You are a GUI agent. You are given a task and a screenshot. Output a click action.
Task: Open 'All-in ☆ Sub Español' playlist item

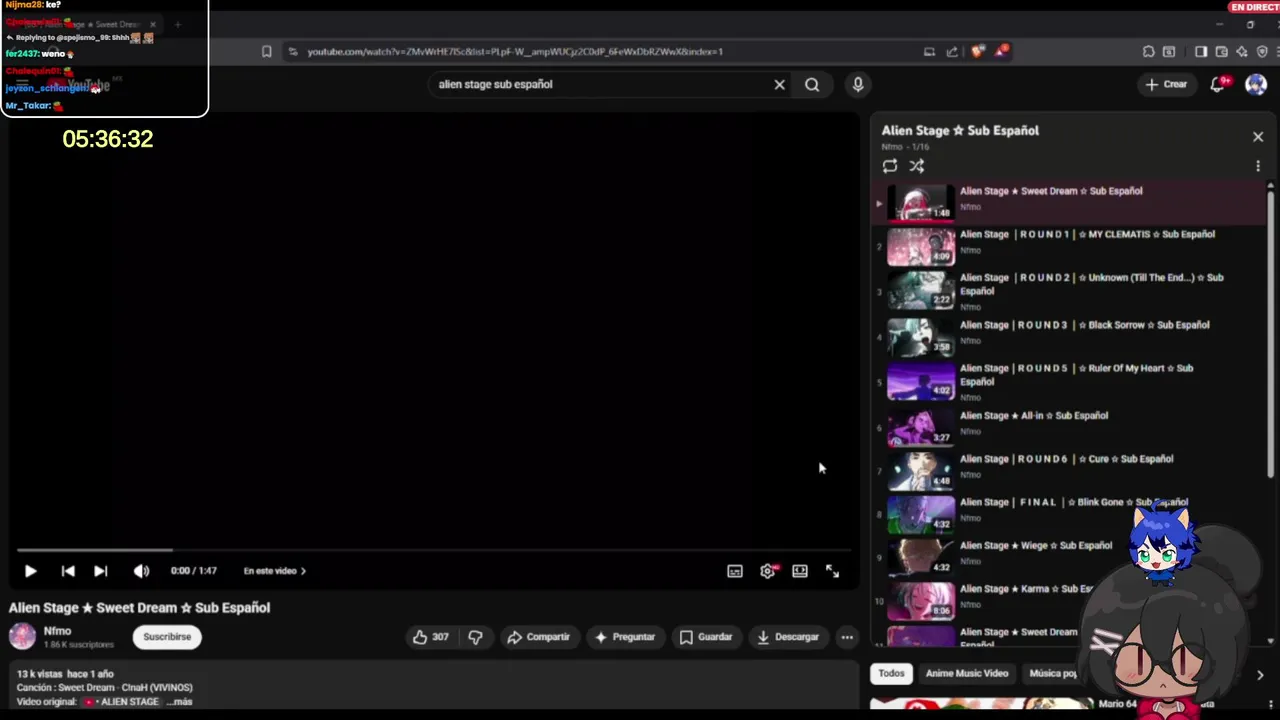[x=1070, y=428]
